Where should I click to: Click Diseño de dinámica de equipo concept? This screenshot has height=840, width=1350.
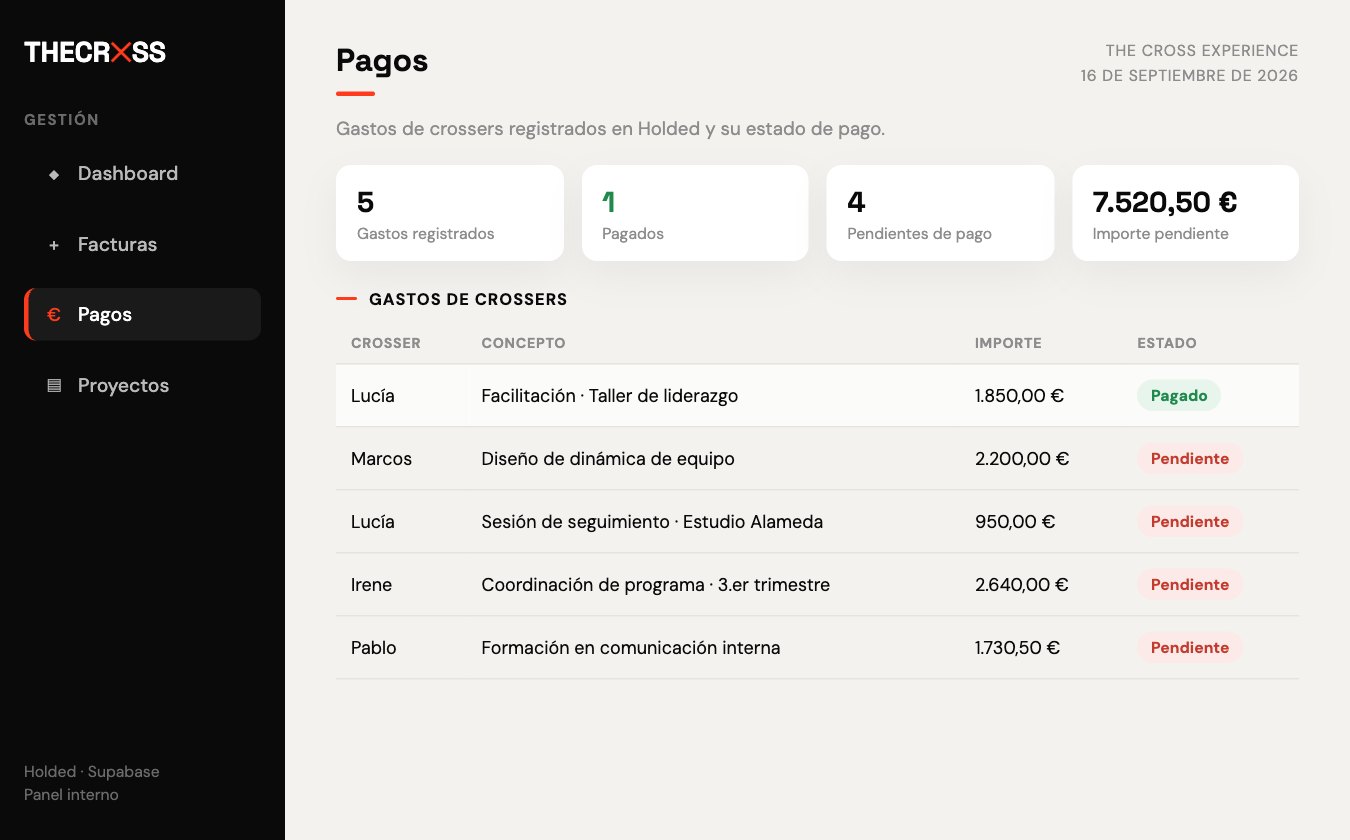point(608,459)
